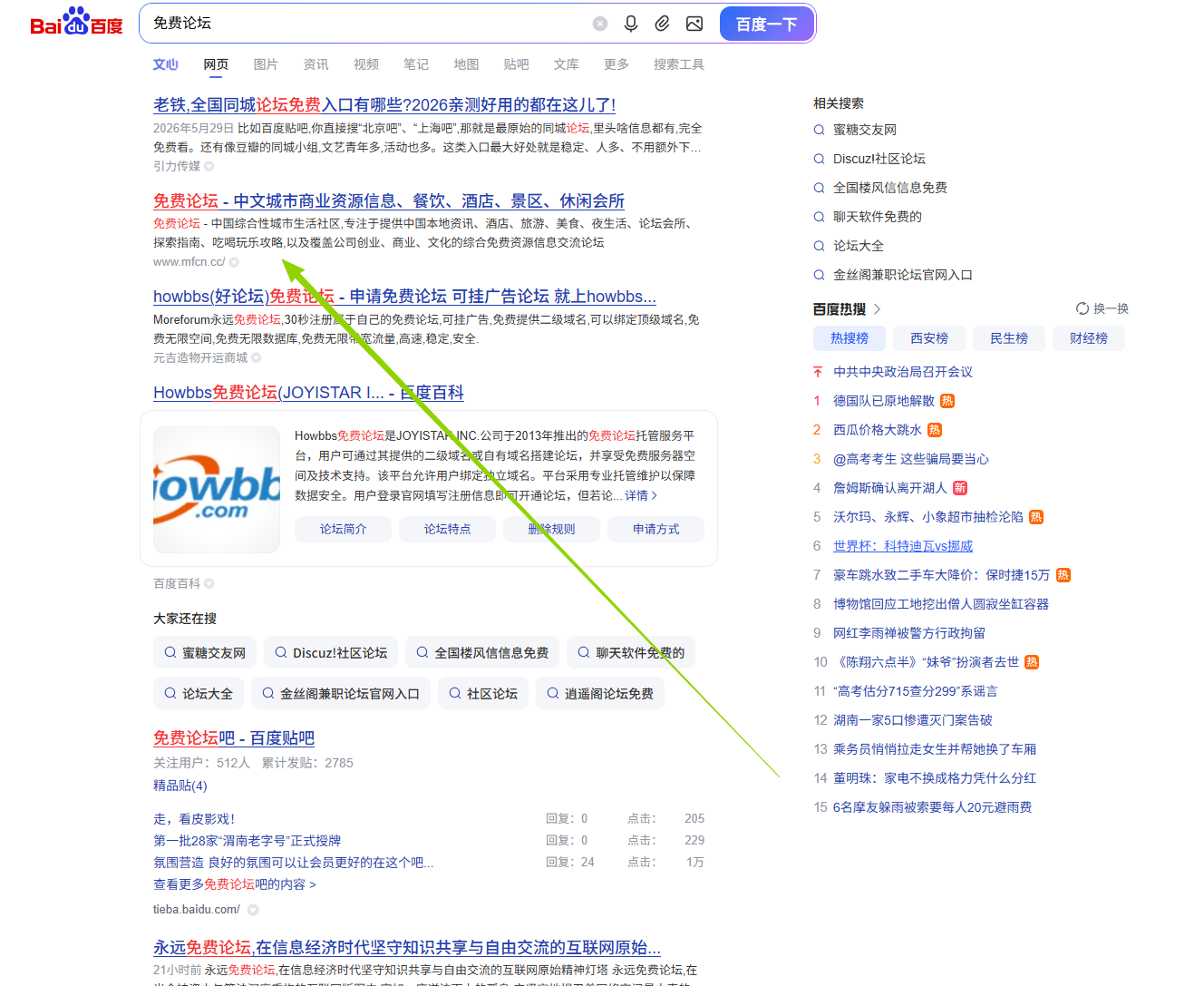Click the 论坛特点 button
Screen dimensions: 1204x986
447,529
